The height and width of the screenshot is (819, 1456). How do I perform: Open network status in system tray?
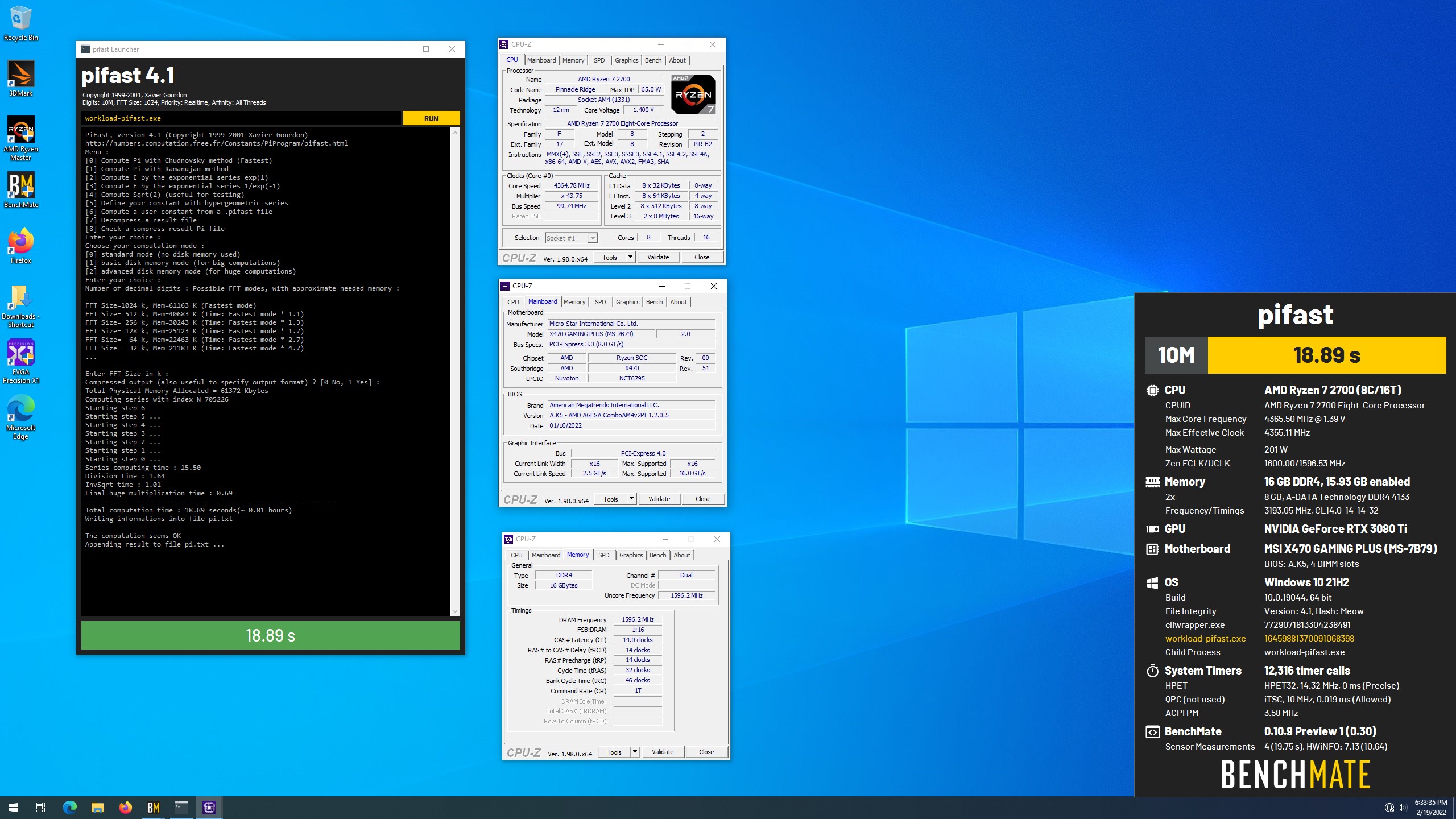(x=1389, y=808)
